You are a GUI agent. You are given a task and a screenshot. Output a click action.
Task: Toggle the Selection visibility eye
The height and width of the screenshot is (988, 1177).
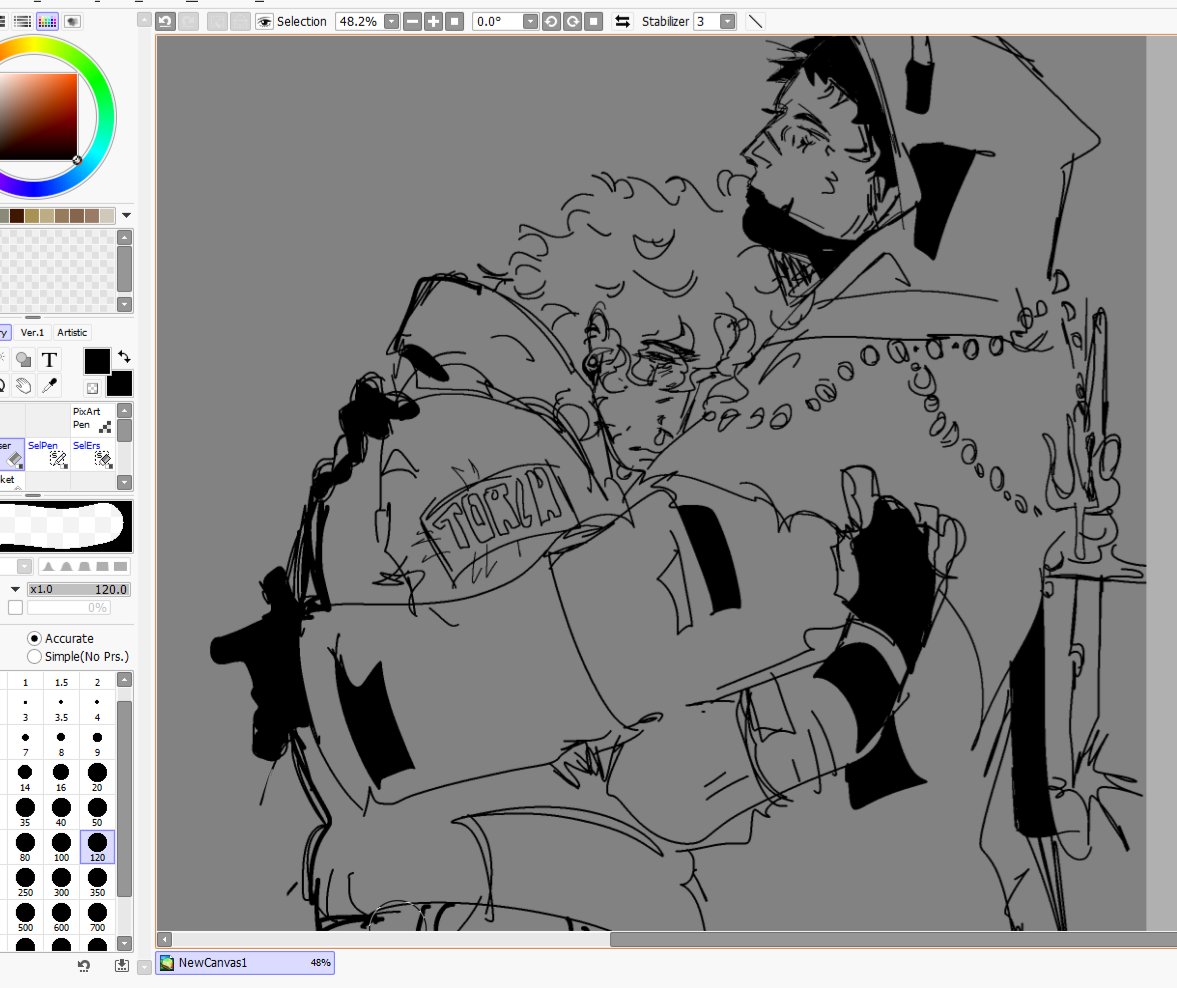pos(264,22)
